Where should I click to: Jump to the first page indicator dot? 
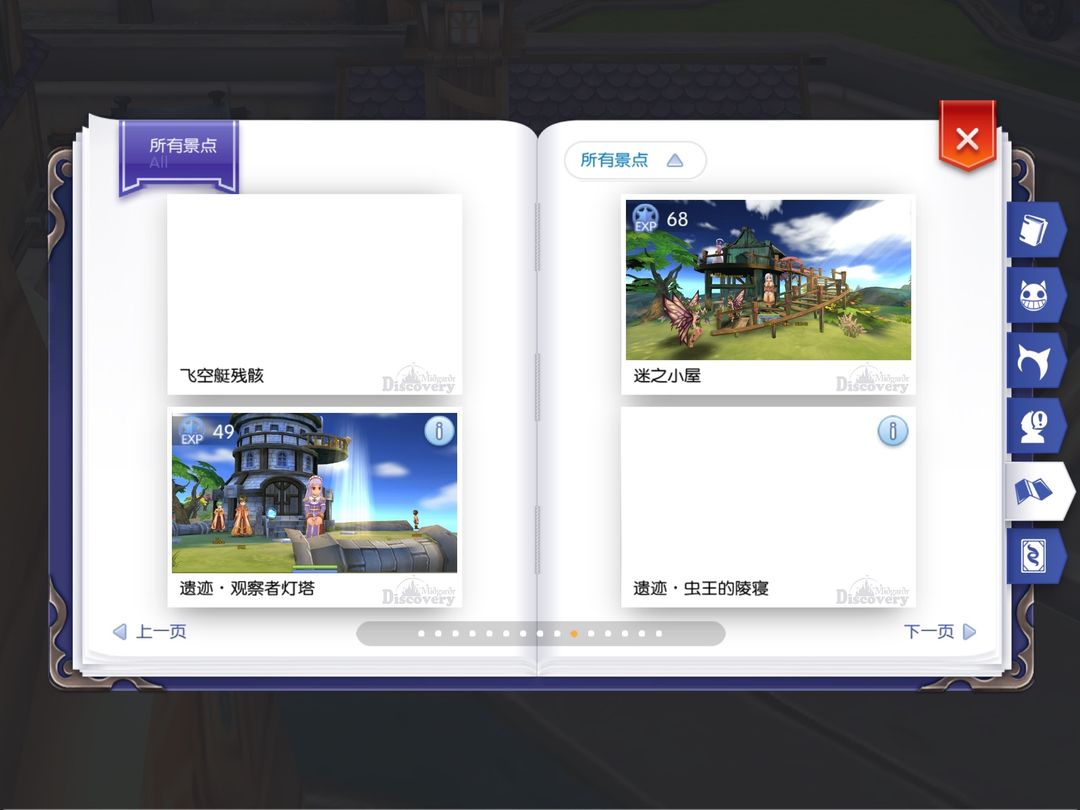pos(422,634)
